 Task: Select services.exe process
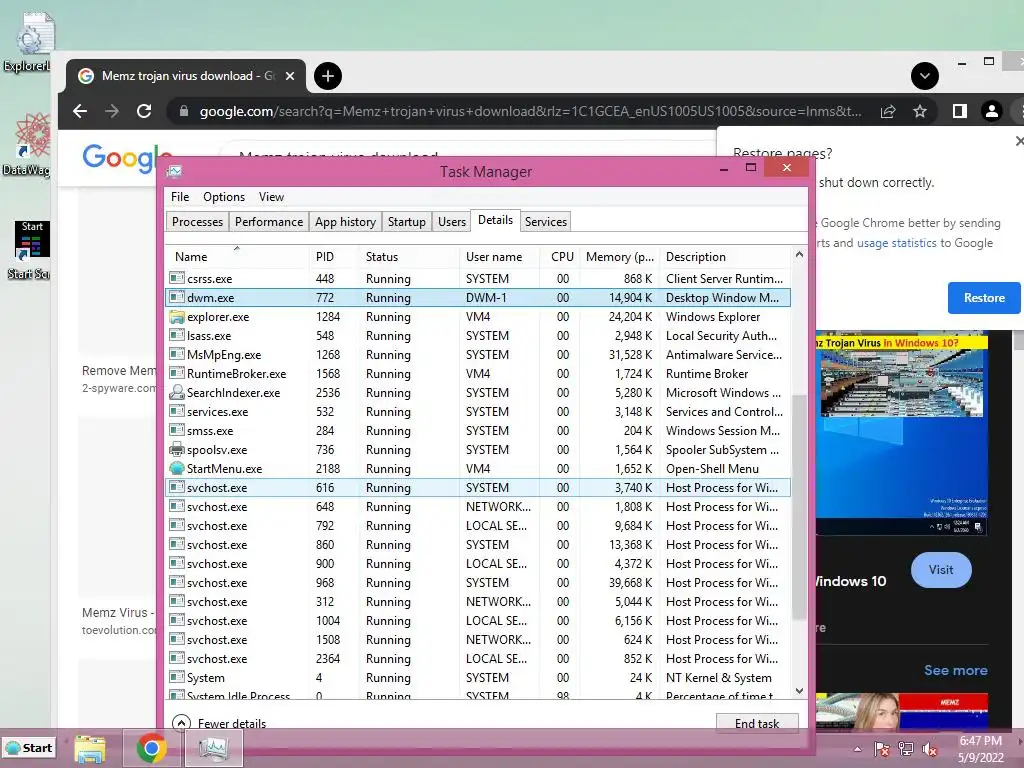[x=478, y=411]
